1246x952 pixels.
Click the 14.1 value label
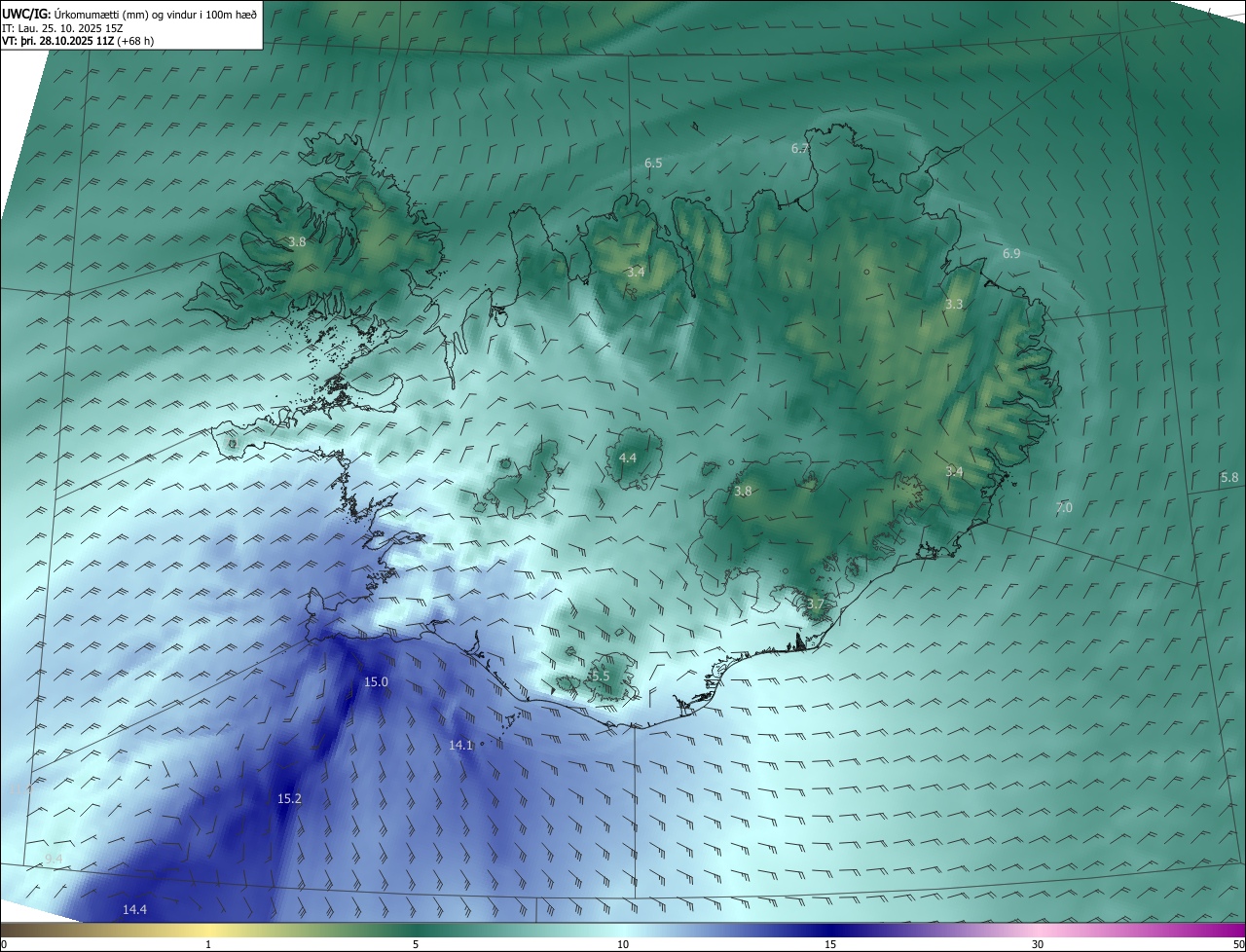pos(460,745)
